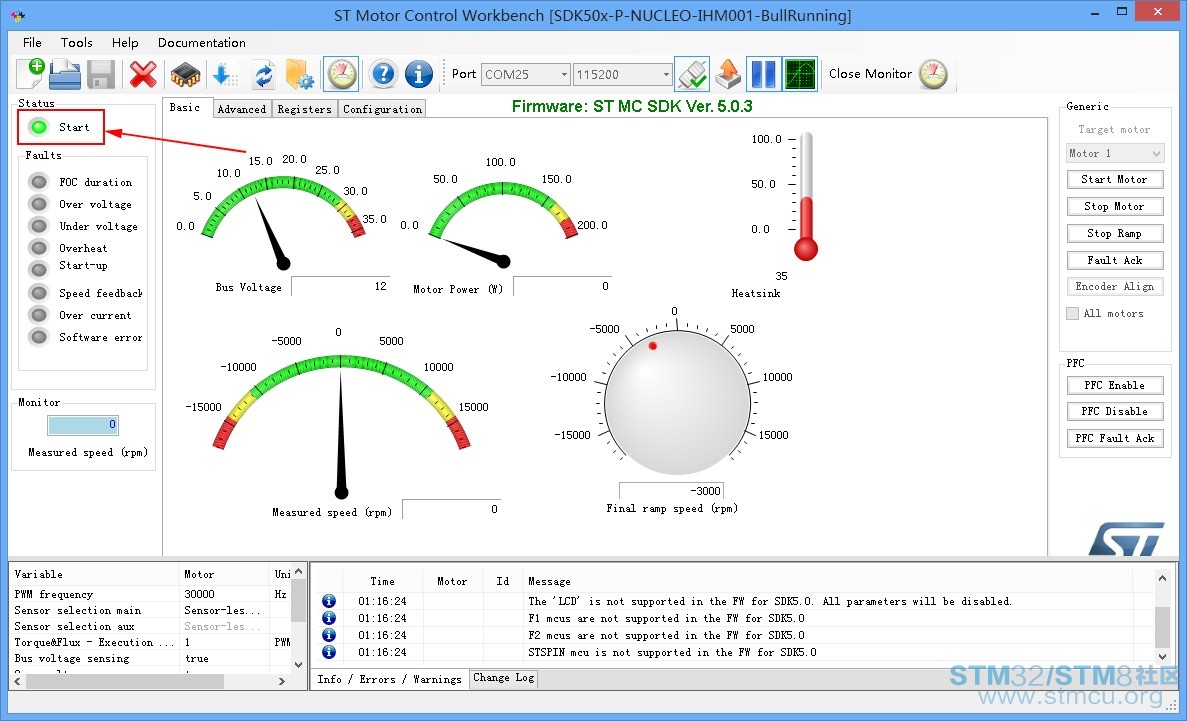Viewport: 1187px width, 721px height.
Task: Click info icon of F2 mcus message
Action: (329, 635)
